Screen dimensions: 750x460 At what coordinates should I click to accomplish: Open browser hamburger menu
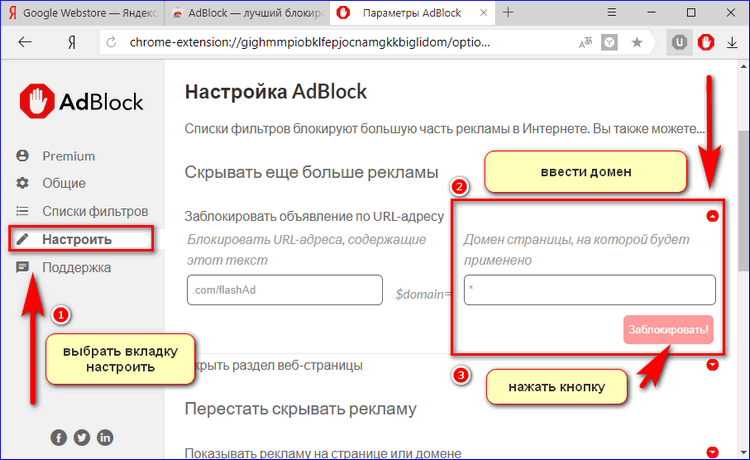pyautogui.click(x=612, y=12)
